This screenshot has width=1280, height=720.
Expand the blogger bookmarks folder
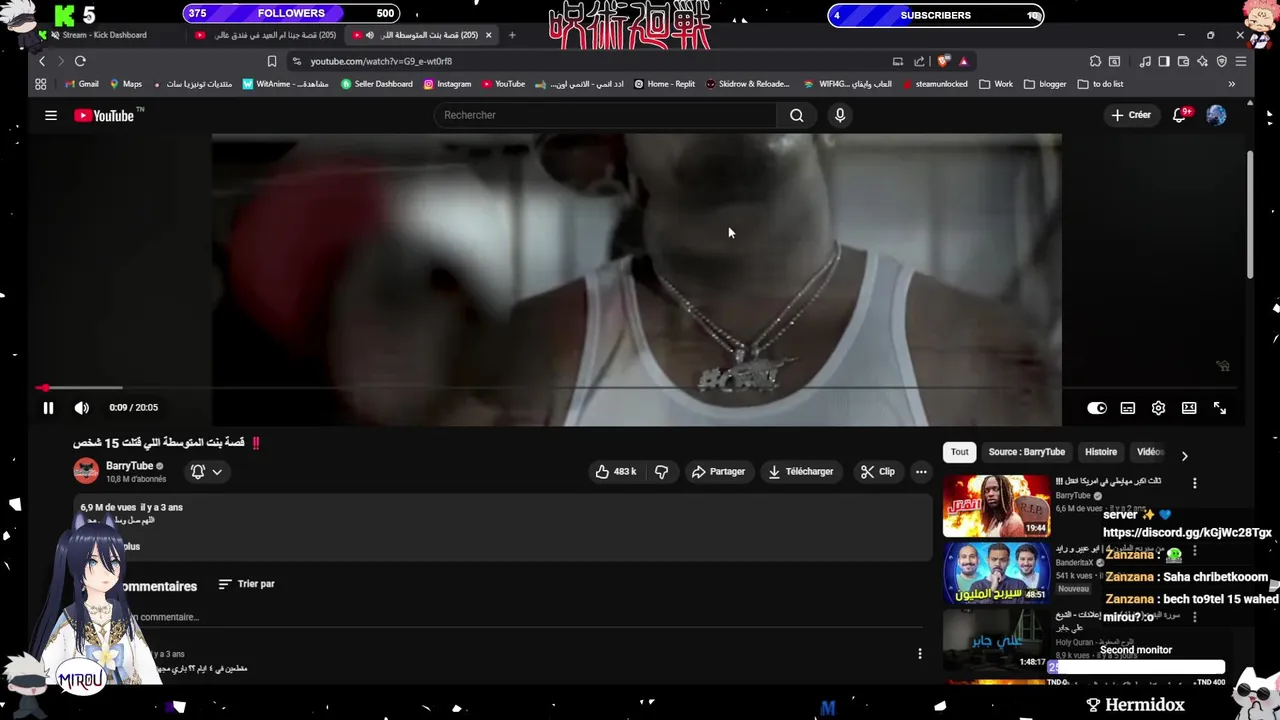1045,84
